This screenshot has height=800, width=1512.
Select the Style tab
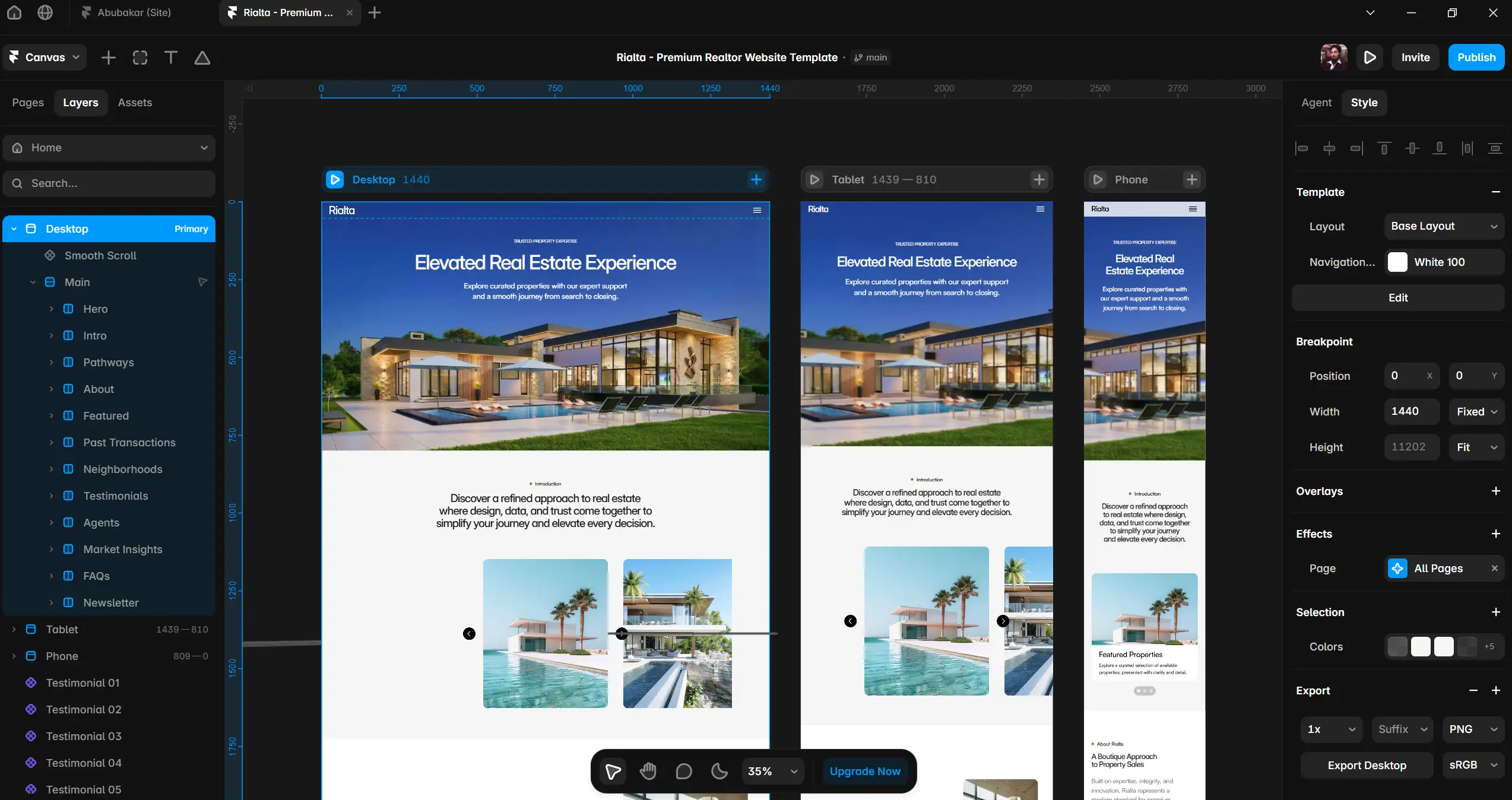click(x=1364, y=103)
